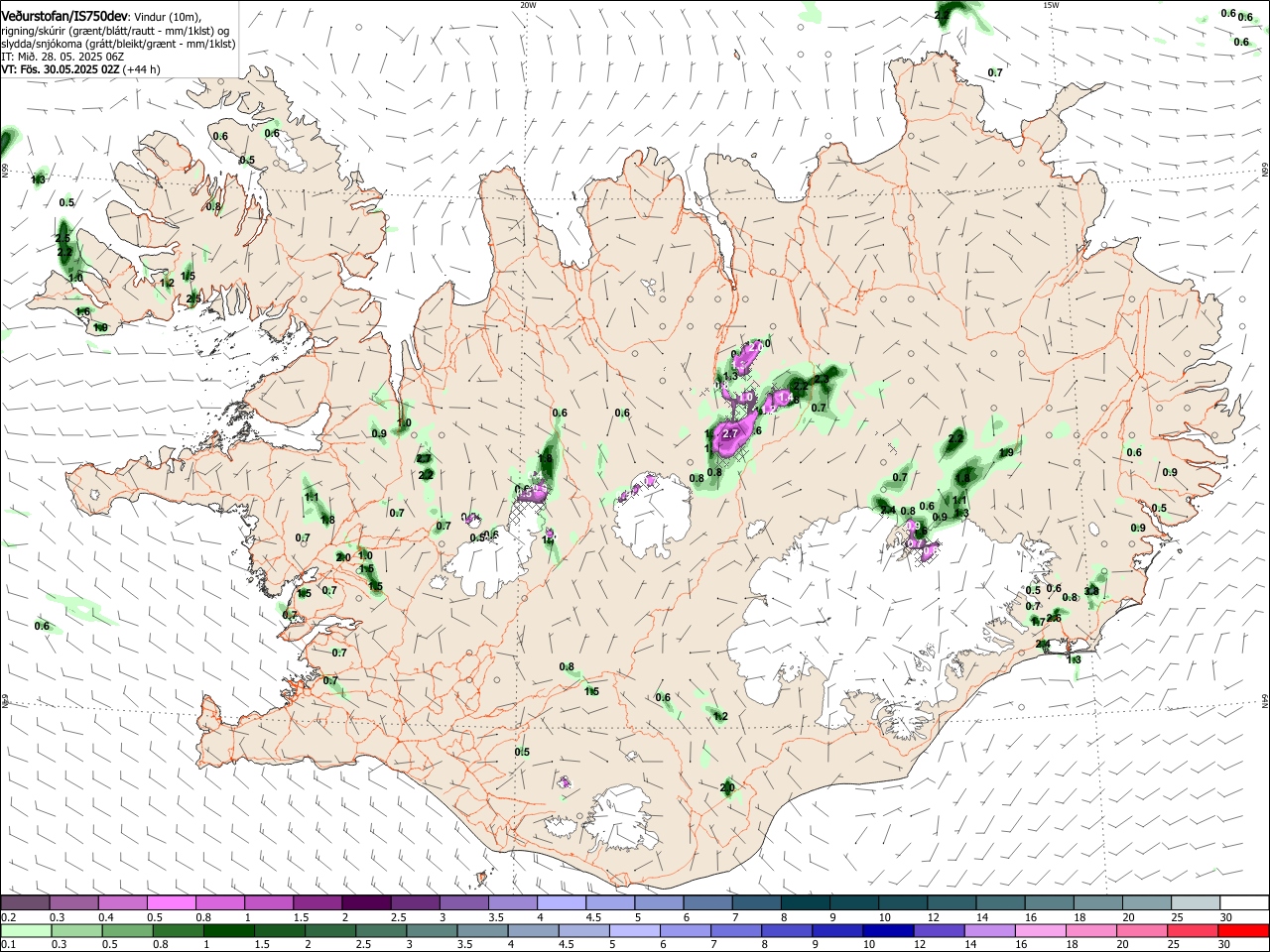Click the lower legend swatch labeled 4.5

(584, 930)
